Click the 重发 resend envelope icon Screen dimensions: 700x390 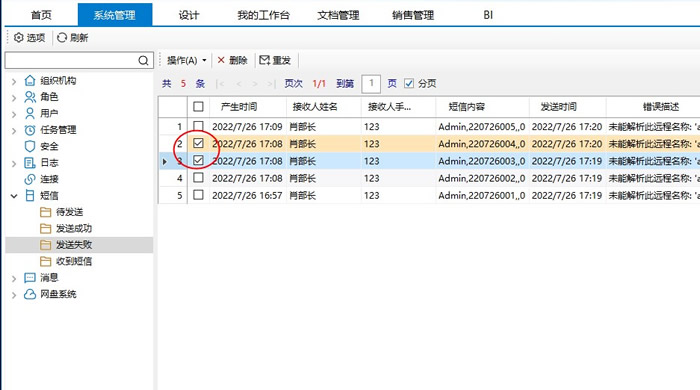(x=265, y=60)
